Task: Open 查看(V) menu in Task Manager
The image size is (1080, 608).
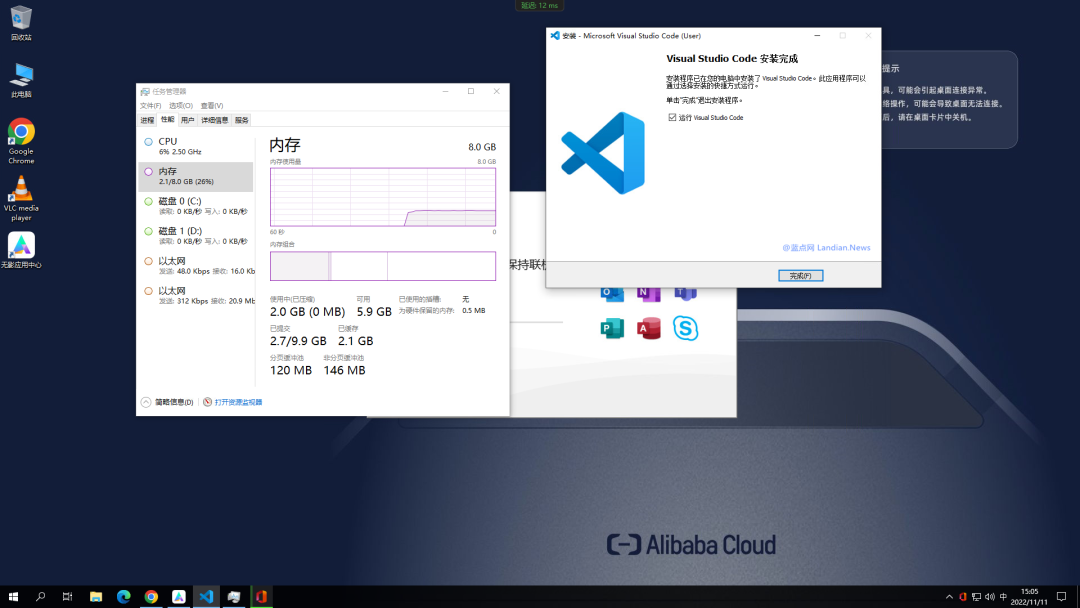Action: tap(211, 105)
